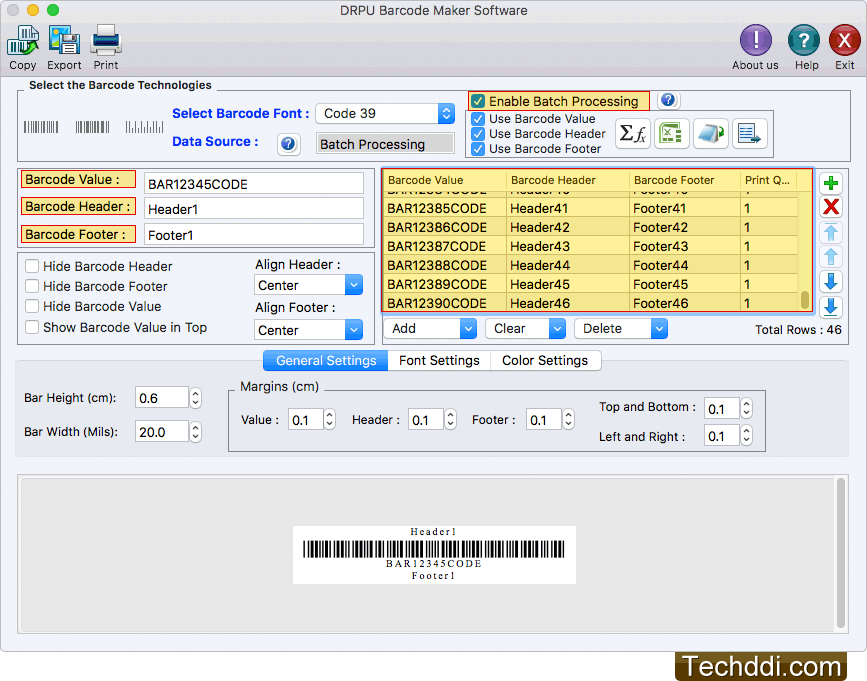Click the Print toolbar icon
This screenshot has width=867, height=681.
(x=106, y=40)
